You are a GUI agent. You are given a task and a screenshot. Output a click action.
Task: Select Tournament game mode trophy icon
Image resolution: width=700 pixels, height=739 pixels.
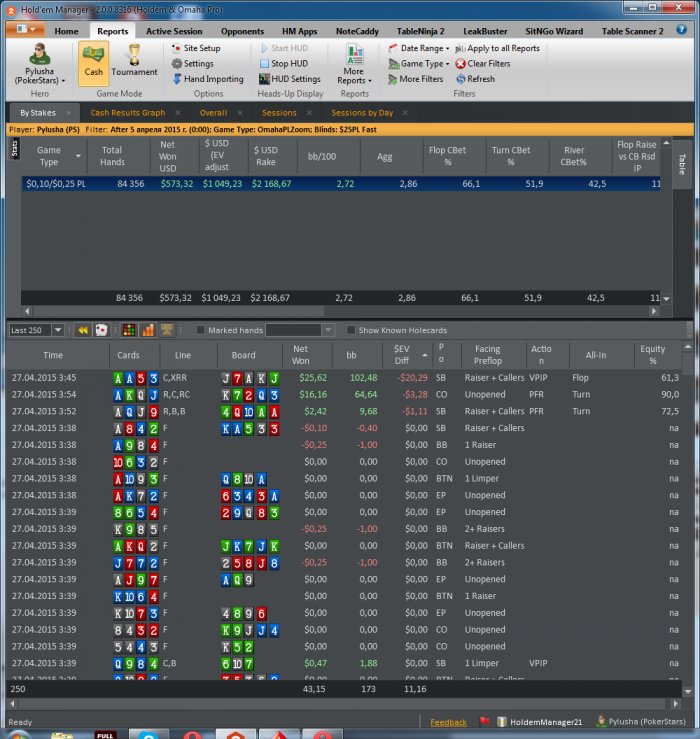point(134,60)
